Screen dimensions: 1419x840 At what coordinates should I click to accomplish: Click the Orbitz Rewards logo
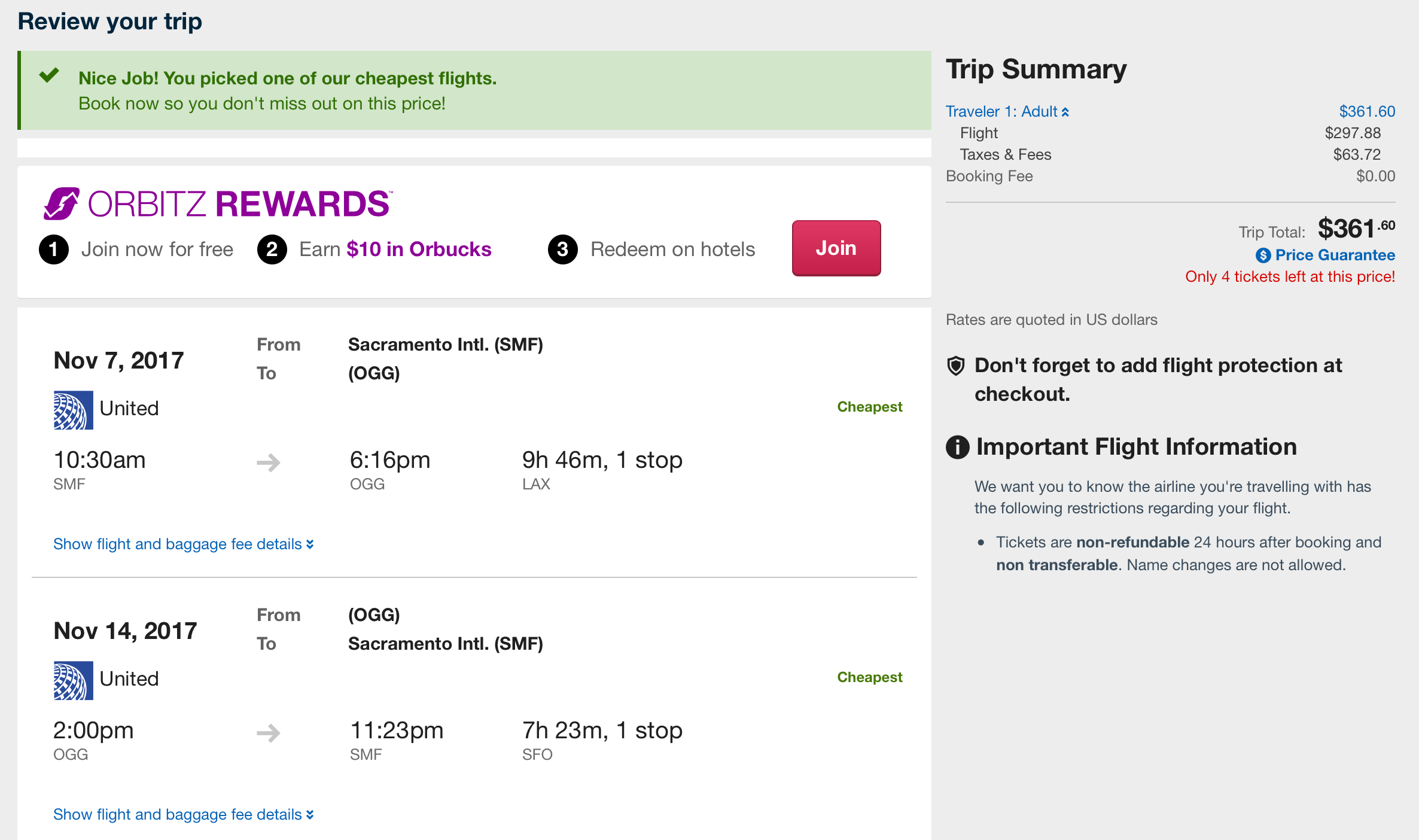pos(218,204)
